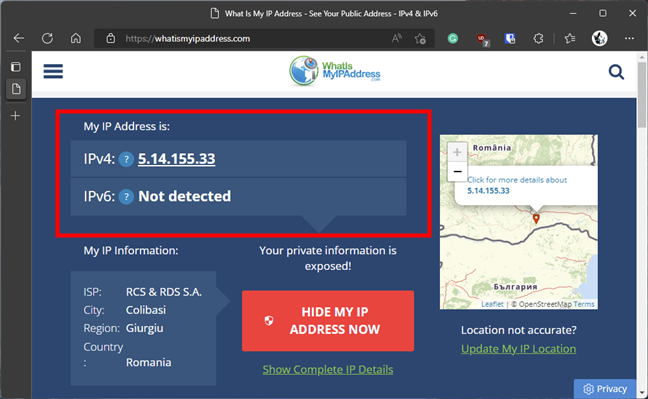Screen dimensions: 648x399
Task: Click the IPv4 help question mark icon
Action: click(126, 159)
